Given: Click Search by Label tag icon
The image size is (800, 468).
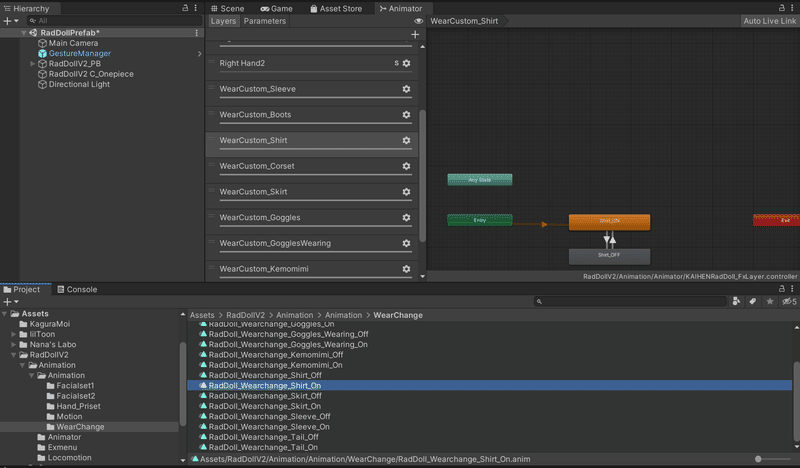Looking at the screenshot, I should point(753,302).
